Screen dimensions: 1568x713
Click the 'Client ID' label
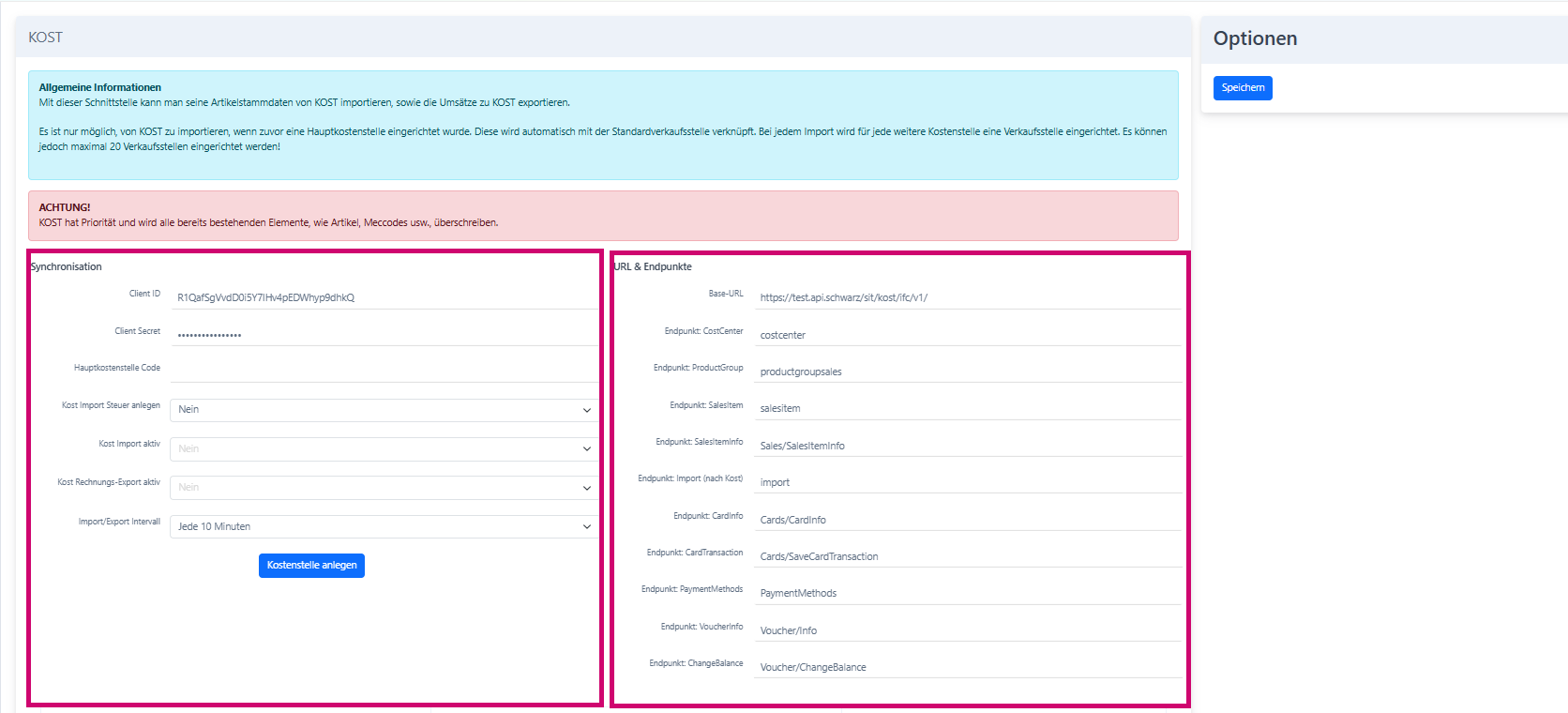(144, 294)
